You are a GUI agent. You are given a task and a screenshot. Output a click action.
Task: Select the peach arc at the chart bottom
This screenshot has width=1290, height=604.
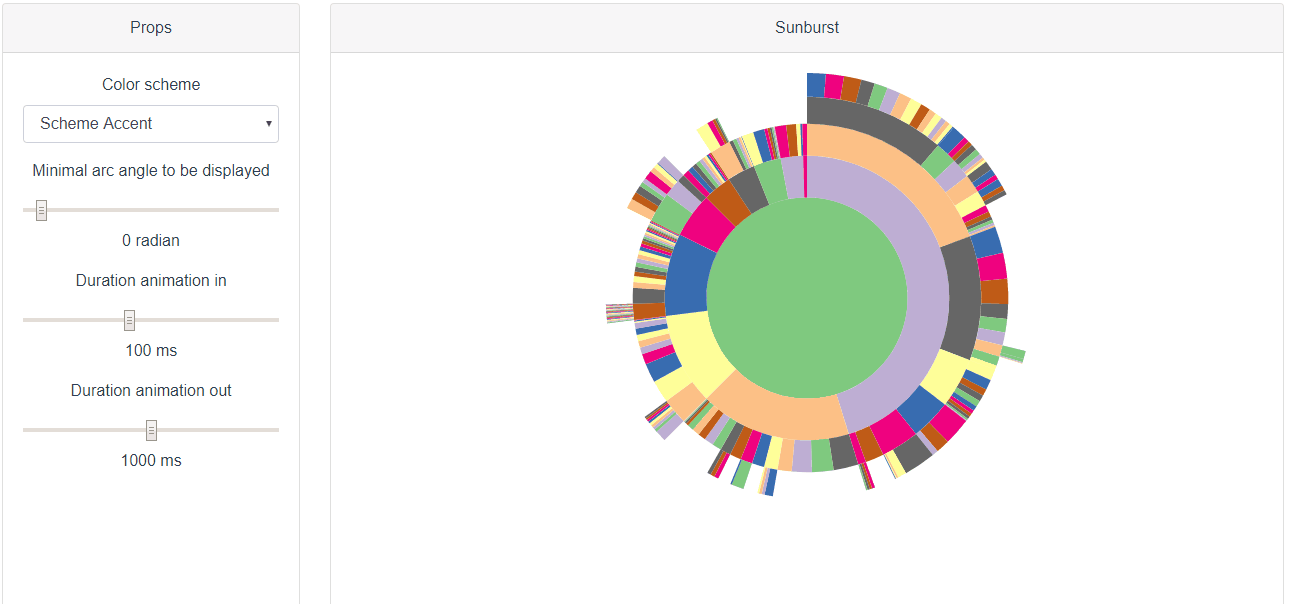coord(800,405)
